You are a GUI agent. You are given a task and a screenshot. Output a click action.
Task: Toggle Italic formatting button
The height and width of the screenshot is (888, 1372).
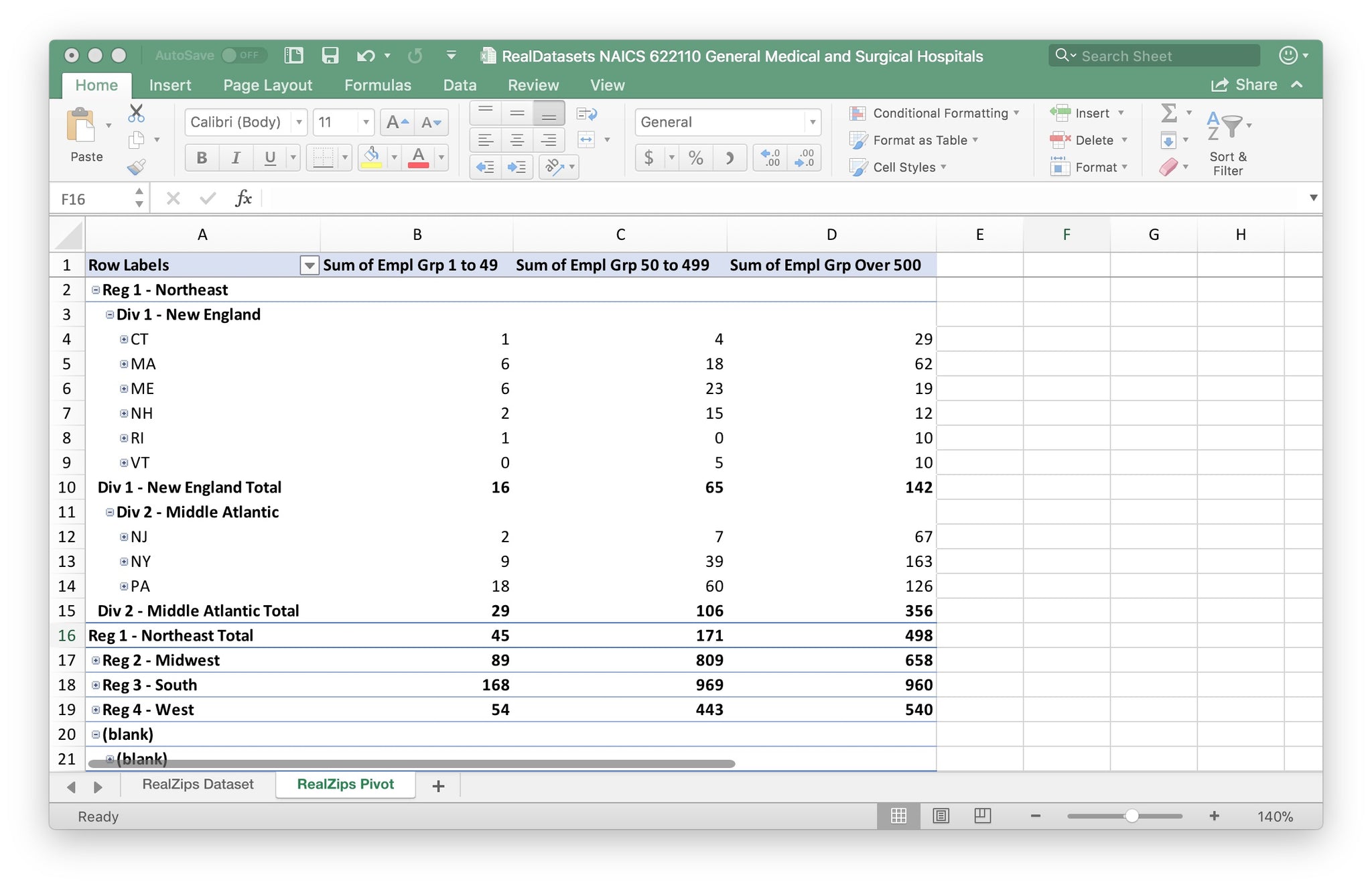[235, 157]
